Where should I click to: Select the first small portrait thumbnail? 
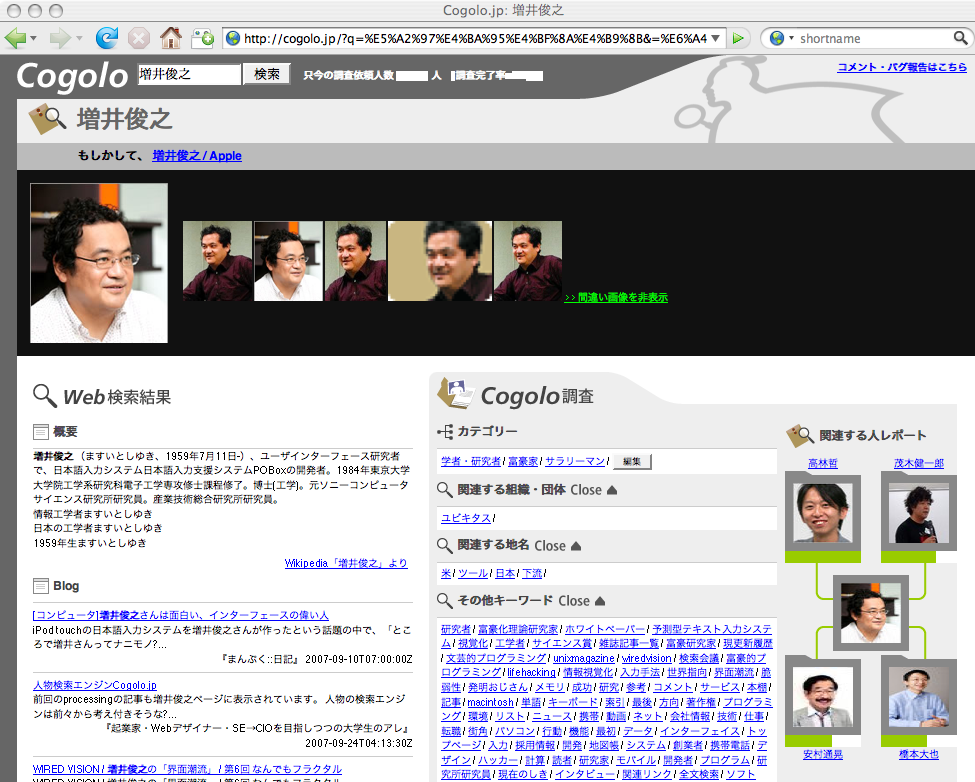[x=218, y=261]
